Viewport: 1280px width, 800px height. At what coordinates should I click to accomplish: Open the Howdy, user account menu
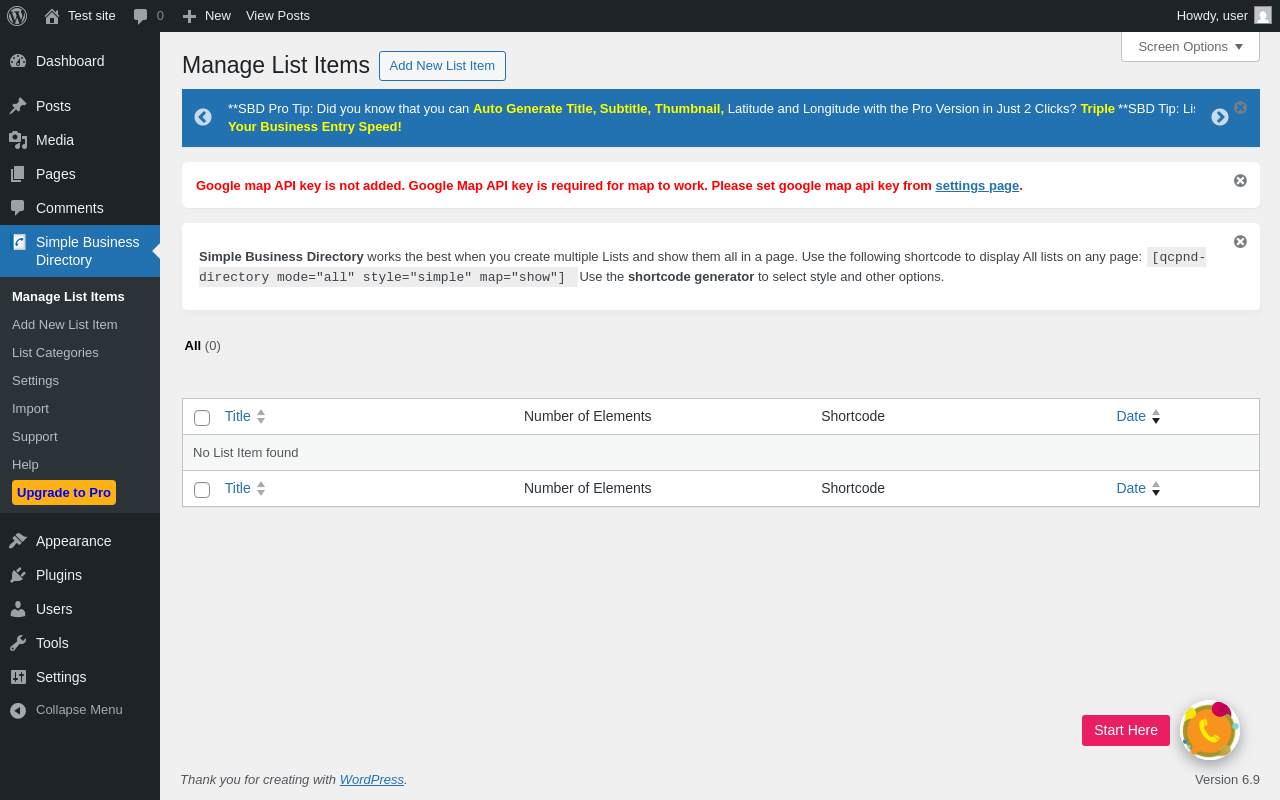point(1224,16)
